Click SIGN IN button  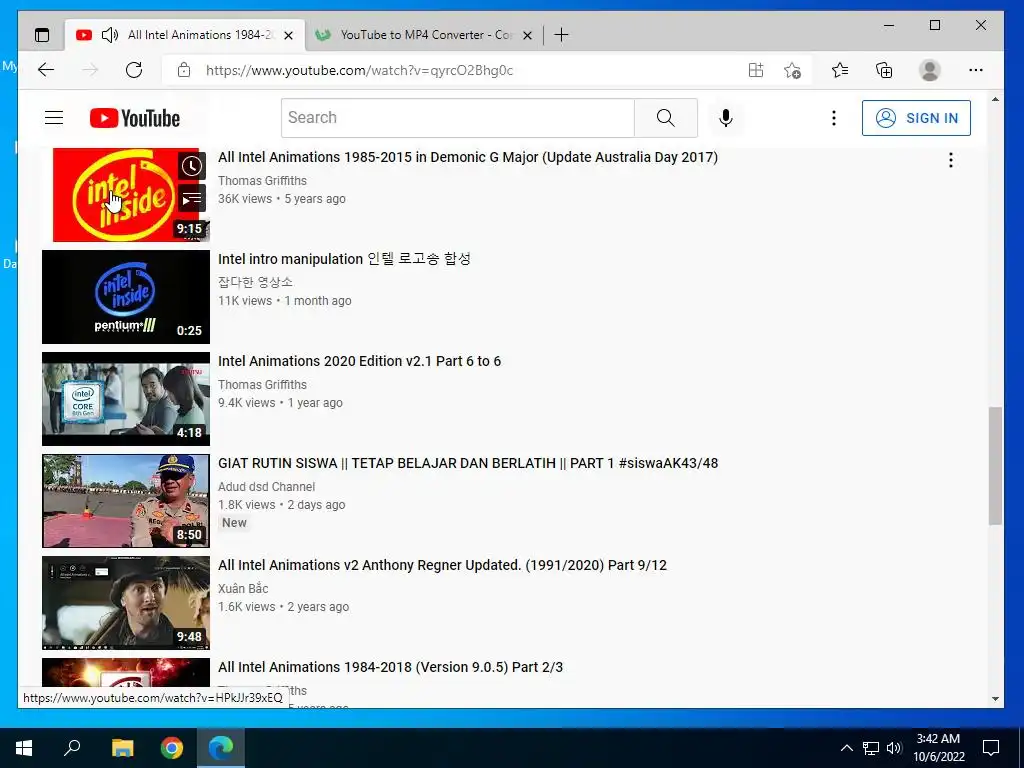(916, 118)
